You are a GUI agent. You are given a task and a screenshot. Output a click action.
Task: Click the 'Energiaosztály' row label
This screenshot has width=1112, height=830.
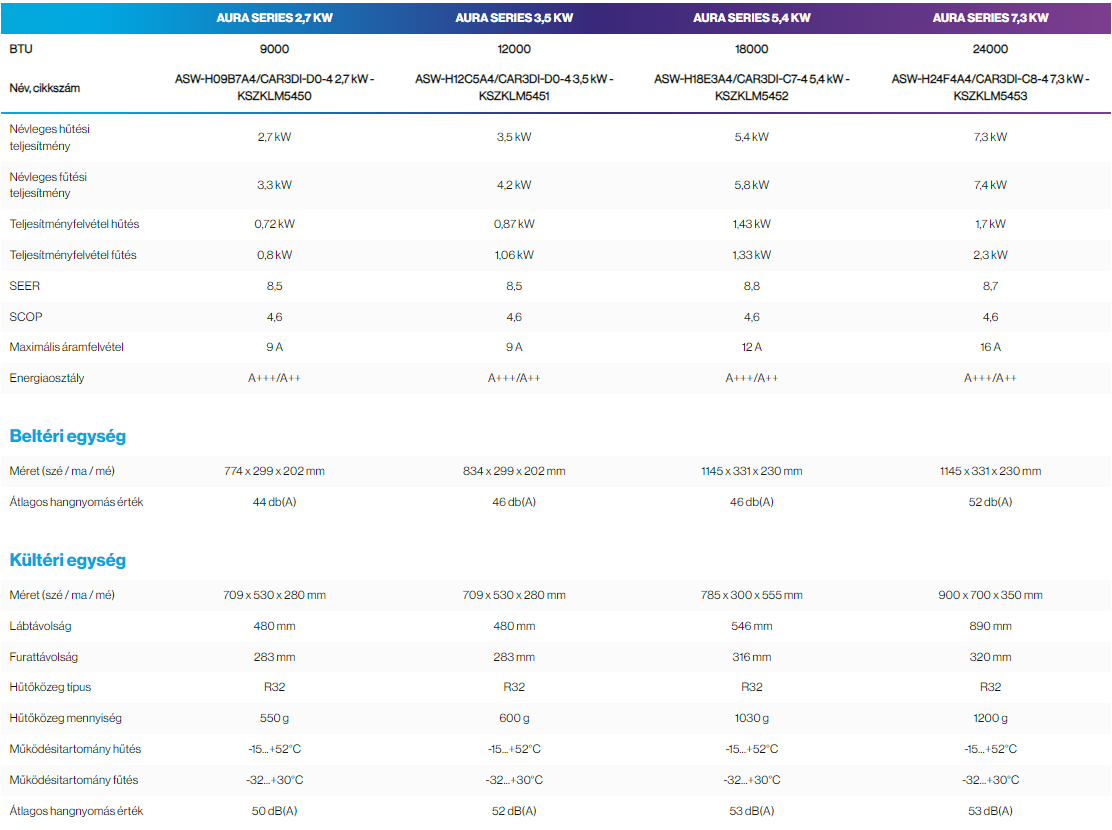47,379
